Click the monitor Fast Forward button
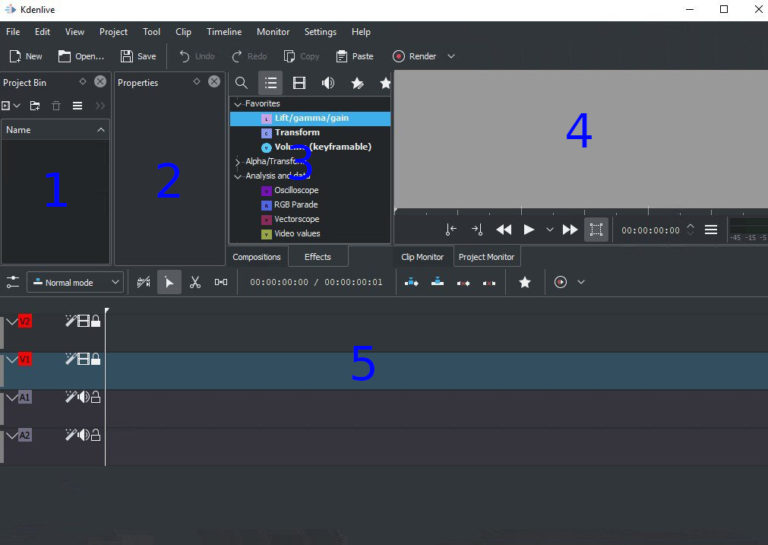Viewport: 768px width, 545px height. (x=570, y=230)
